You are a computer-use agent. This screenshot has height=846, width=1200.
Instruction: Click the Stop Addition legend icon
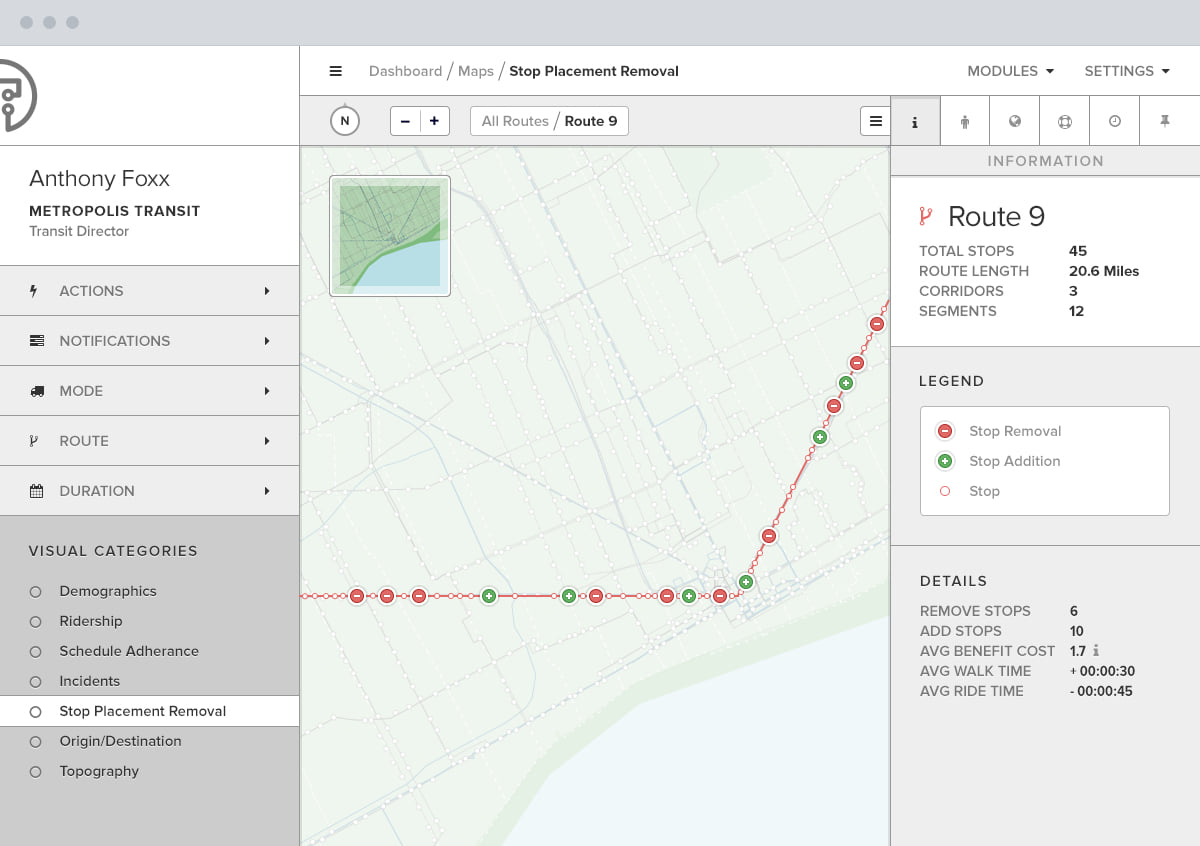[944, 461]
